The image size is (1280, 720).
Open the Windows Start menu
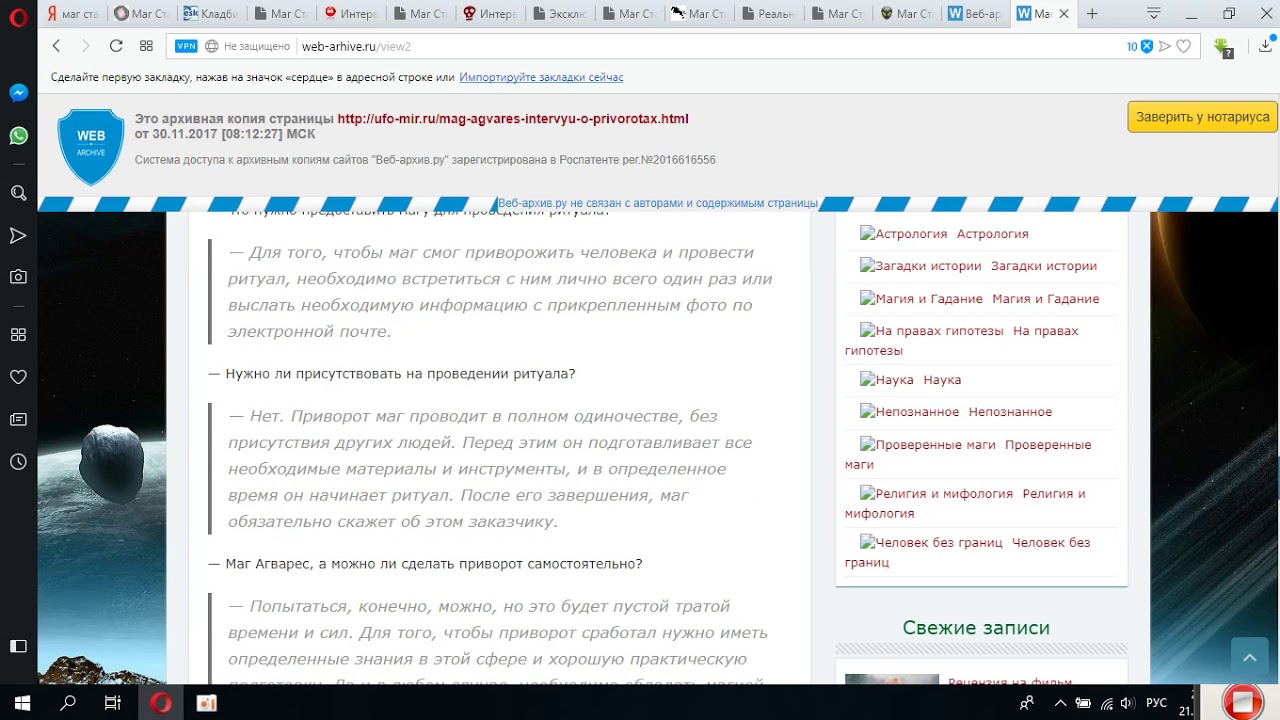point(22,703)
